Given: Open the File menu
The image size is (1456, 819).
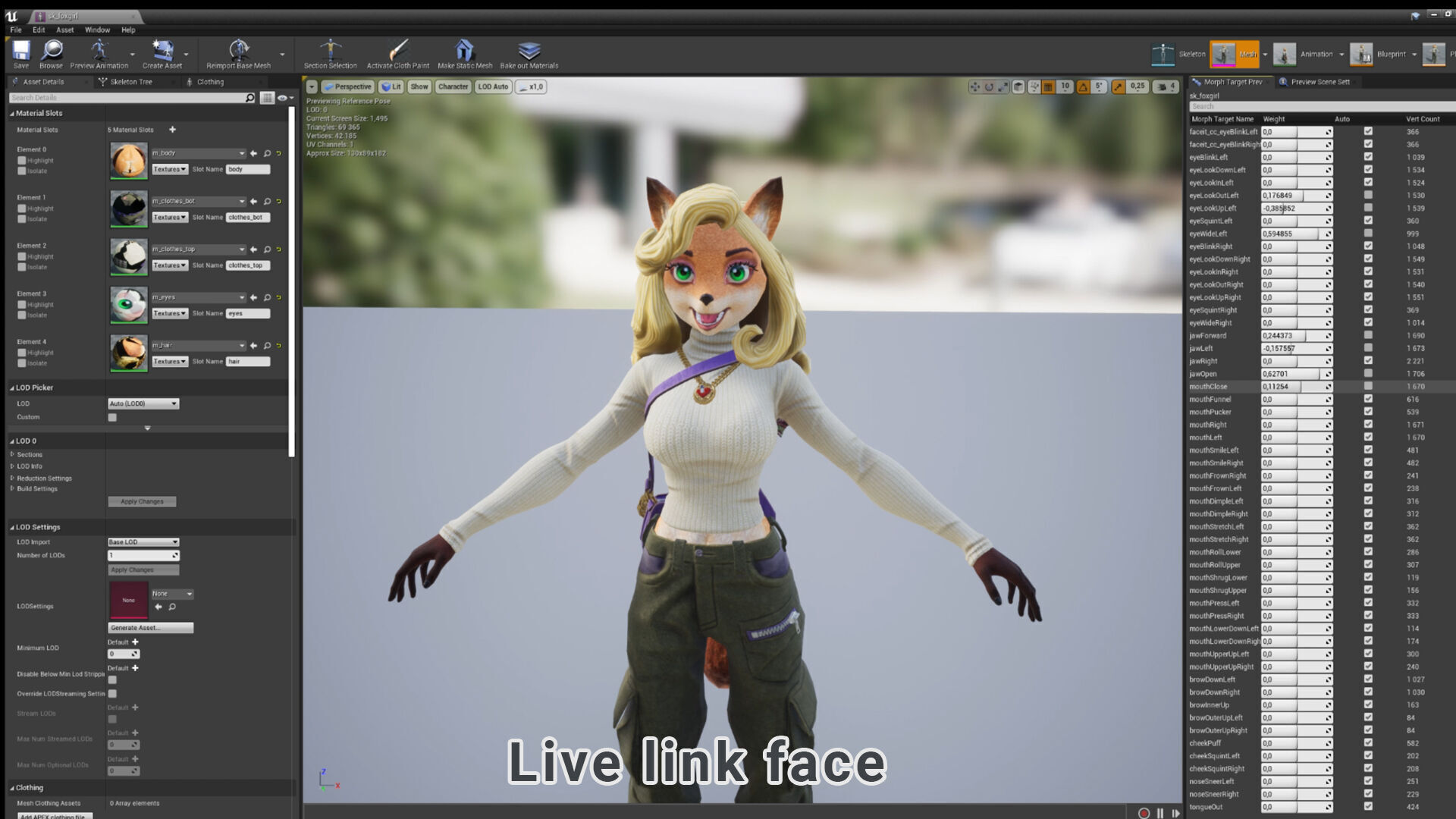Looking at the screenshot, I should (15, 30).
